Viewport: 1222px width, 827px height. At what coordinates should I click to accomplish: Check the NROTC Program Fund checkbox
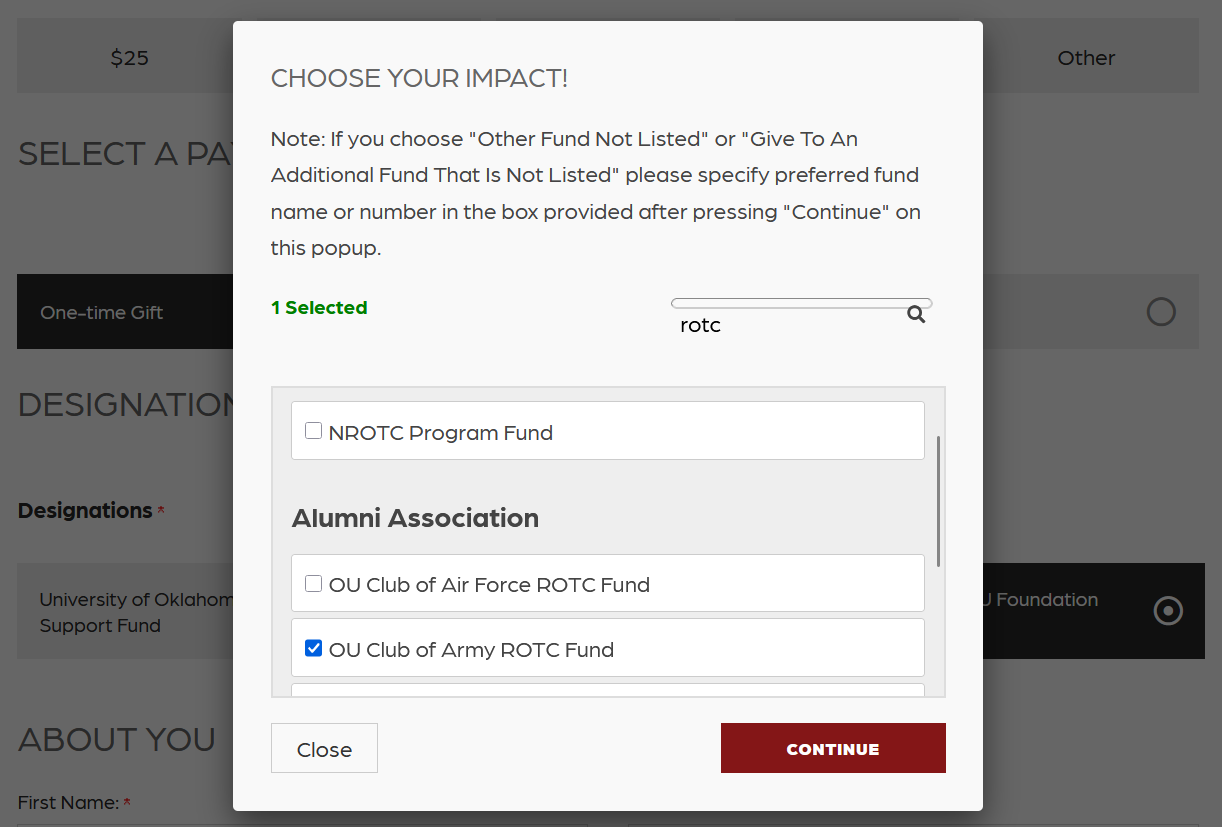tap(313, 432)
